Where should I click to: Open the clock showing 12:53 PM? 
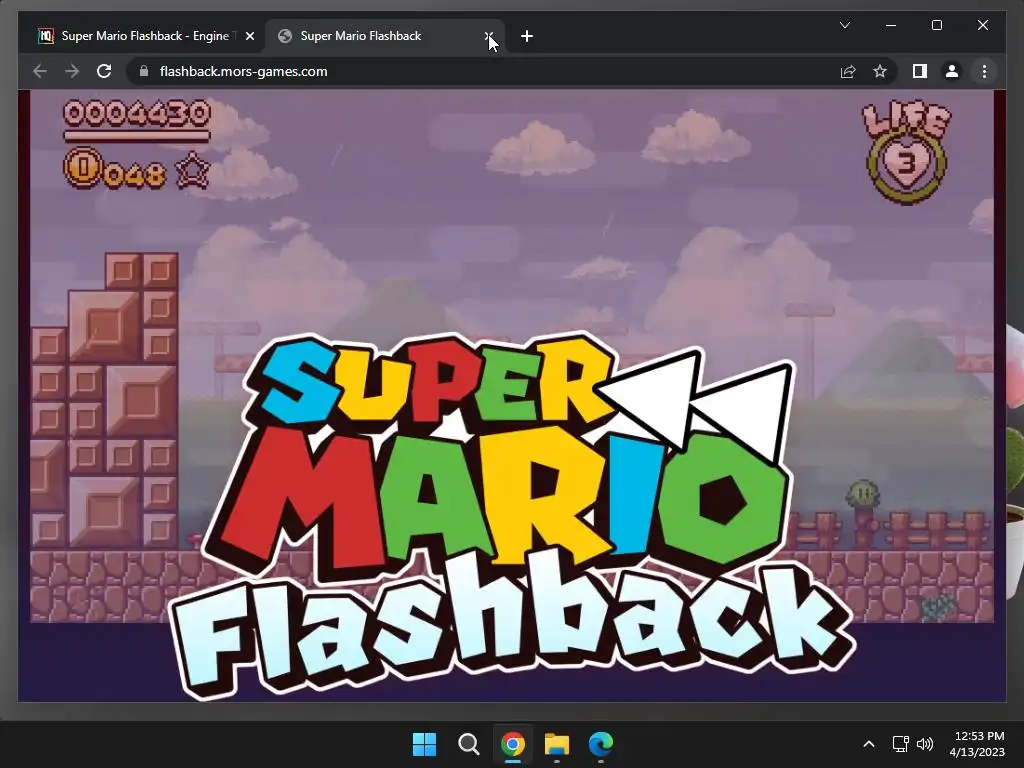tap(977, 744)
